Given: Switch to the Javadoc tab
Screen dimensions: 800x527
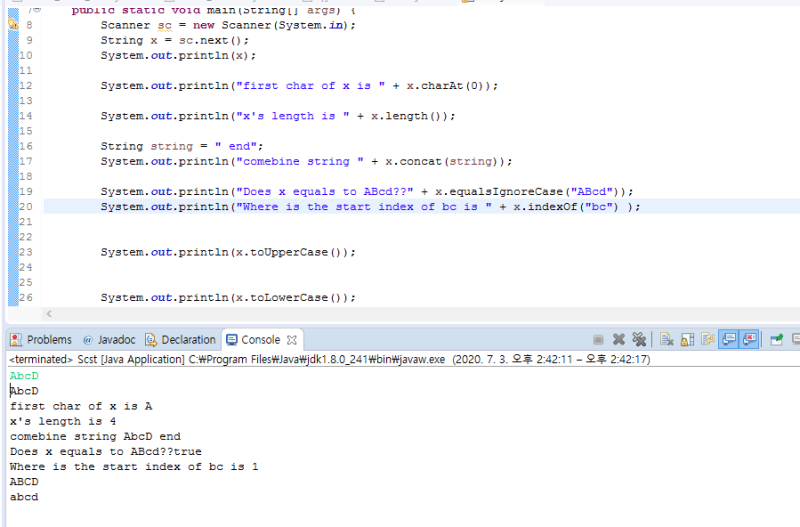Looking at the screenshot, I should [109, 340].
